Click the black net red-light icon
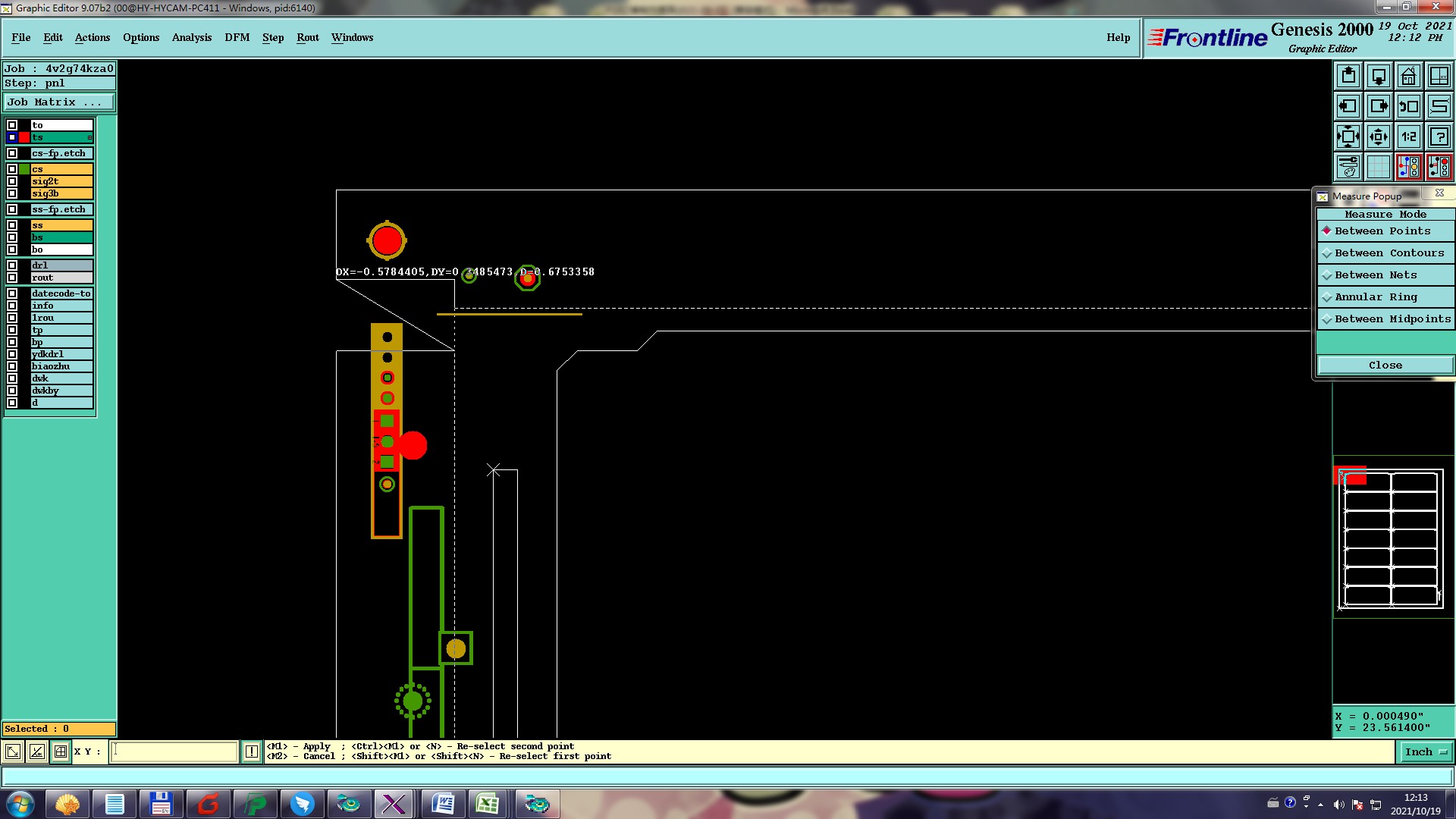1456x819 pixels. 1439,167
